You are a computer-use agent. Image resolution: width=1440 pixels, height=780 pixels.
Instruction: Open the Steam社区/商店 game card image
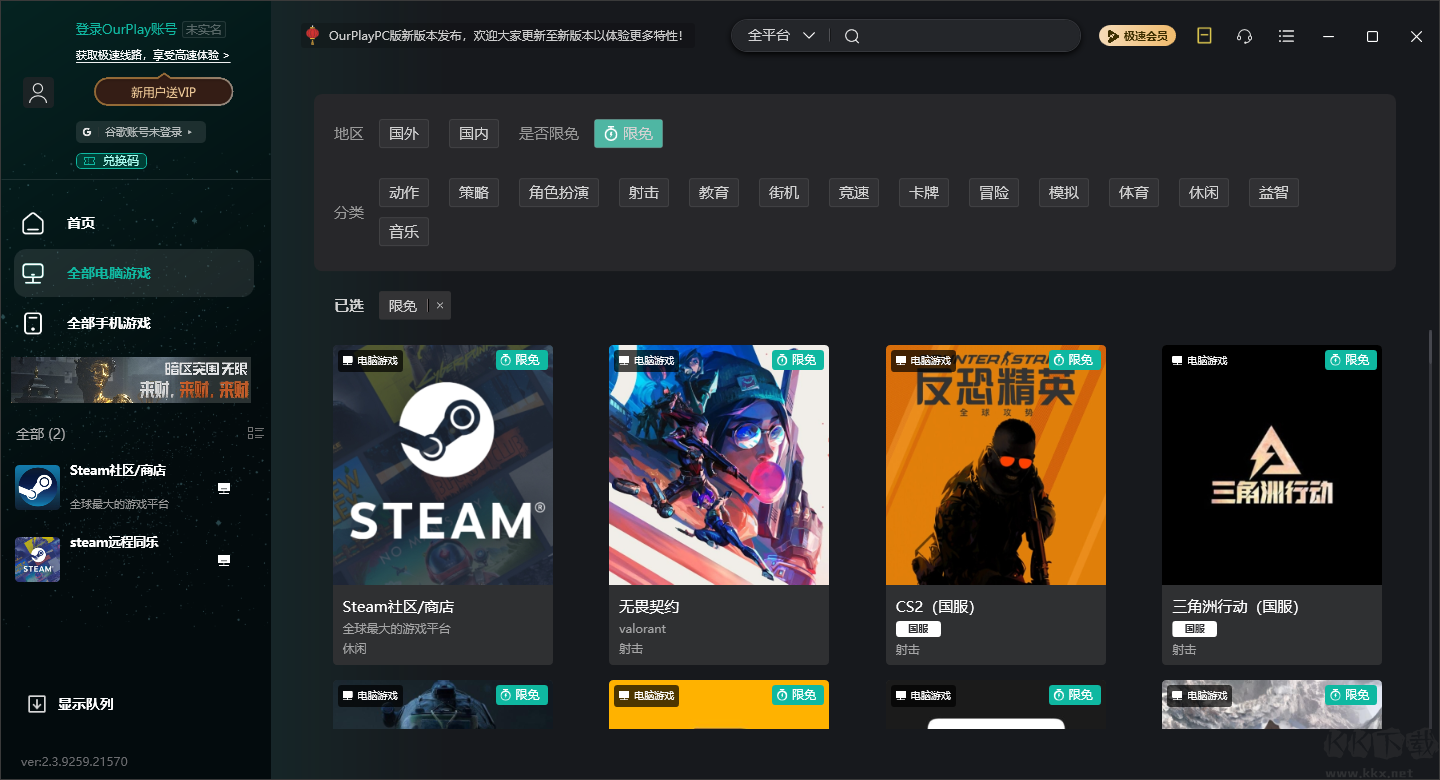[x=443, y=465]
